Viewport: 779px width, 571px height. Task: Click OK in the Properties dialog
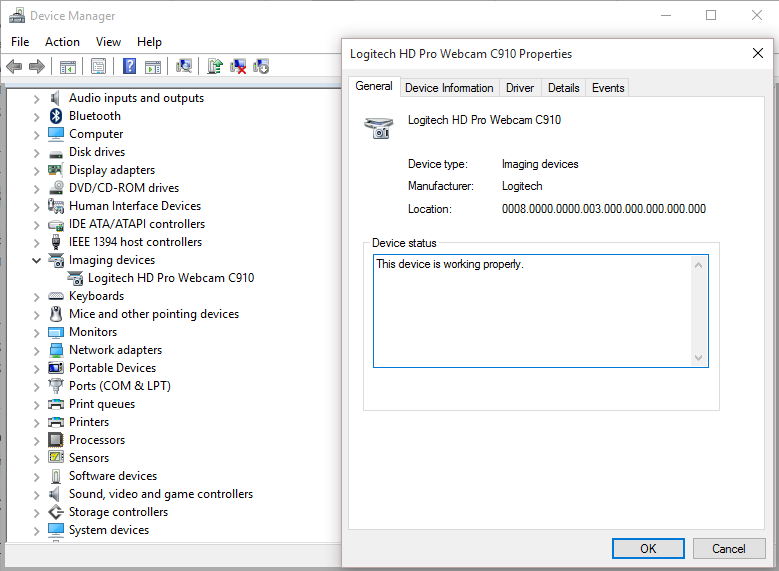[x=648, y=549]
